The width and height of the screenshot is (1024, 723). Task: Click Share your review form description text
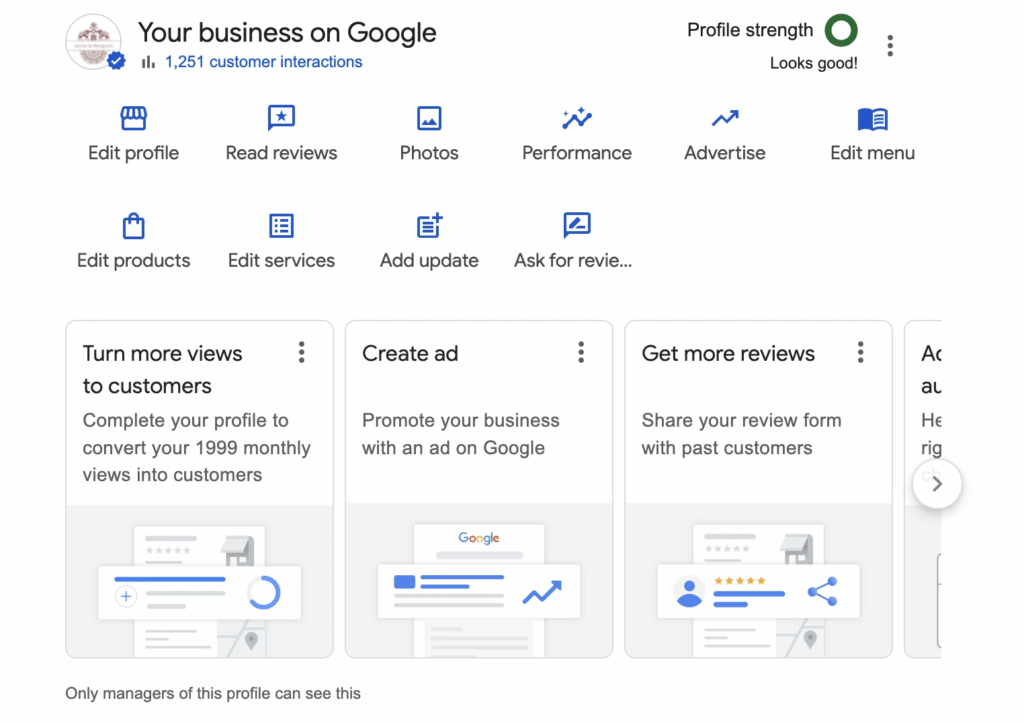741,434
